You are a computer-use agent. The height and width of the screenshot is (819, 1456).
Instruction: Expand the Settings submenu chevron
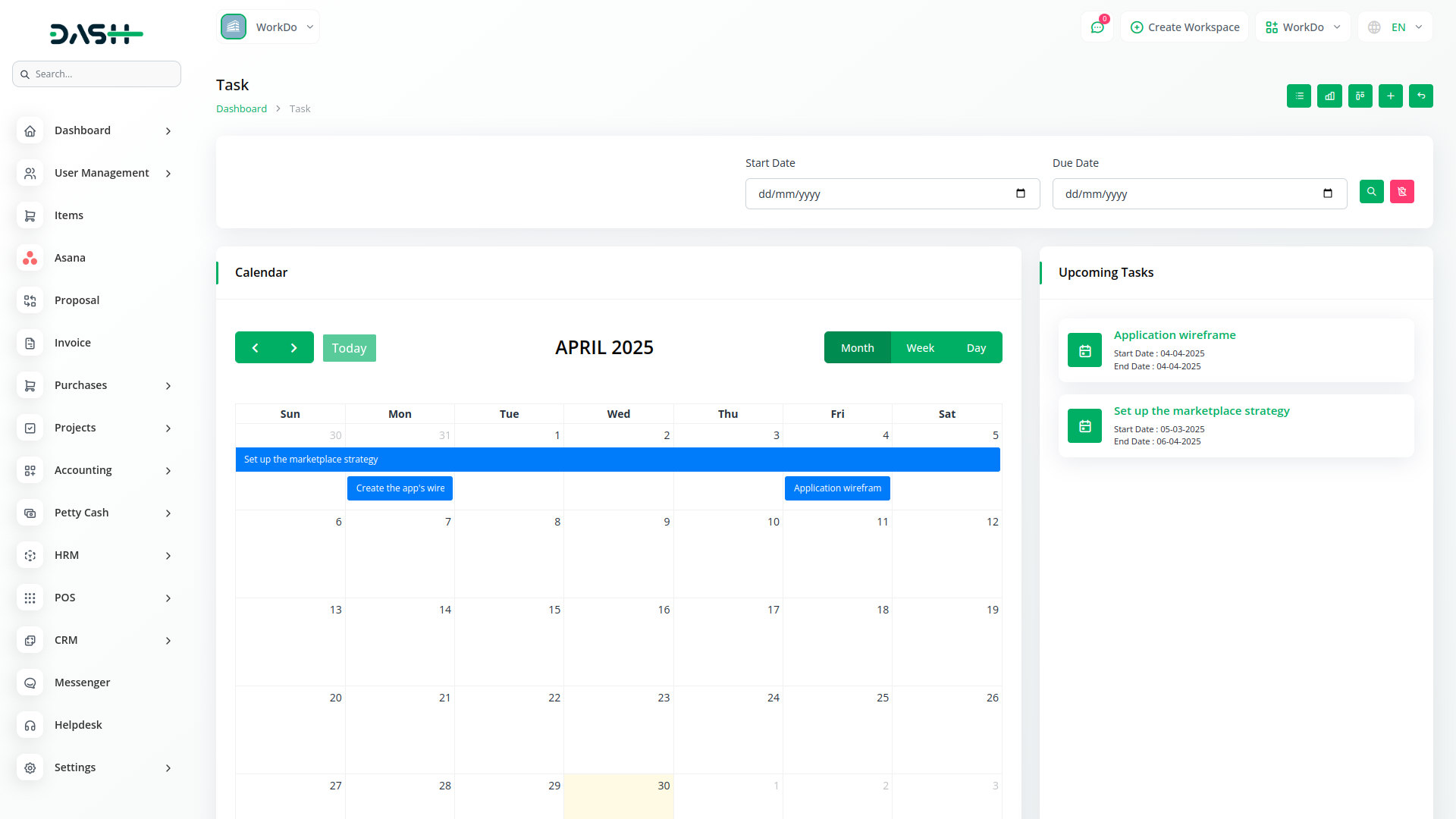[x=168, y=768]
